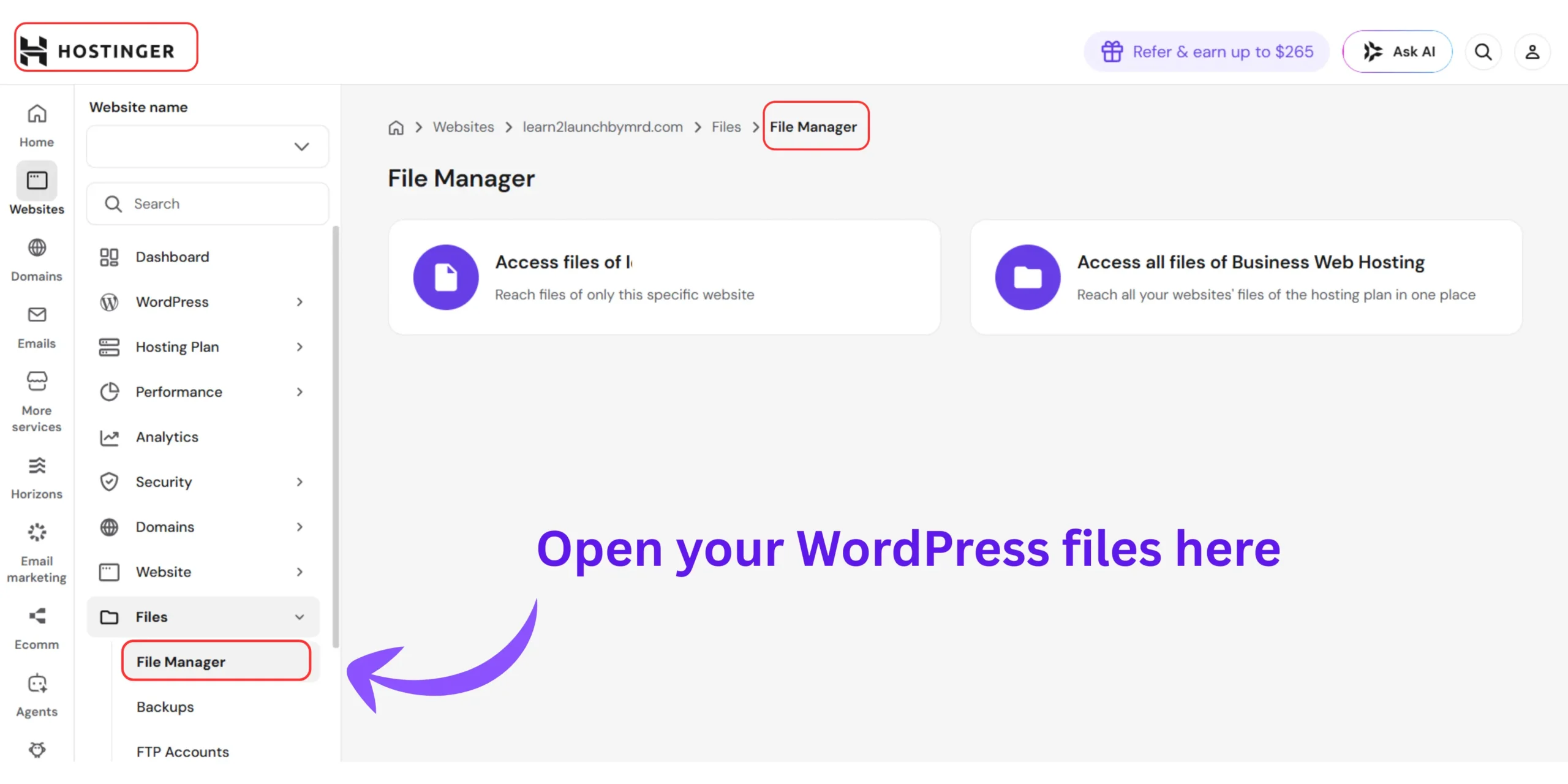Image resolution: width=1568 pixels, height=784 pixels.
Task: Click the purple file document icon
Action: pyautogui.click(x=446, y=277)
